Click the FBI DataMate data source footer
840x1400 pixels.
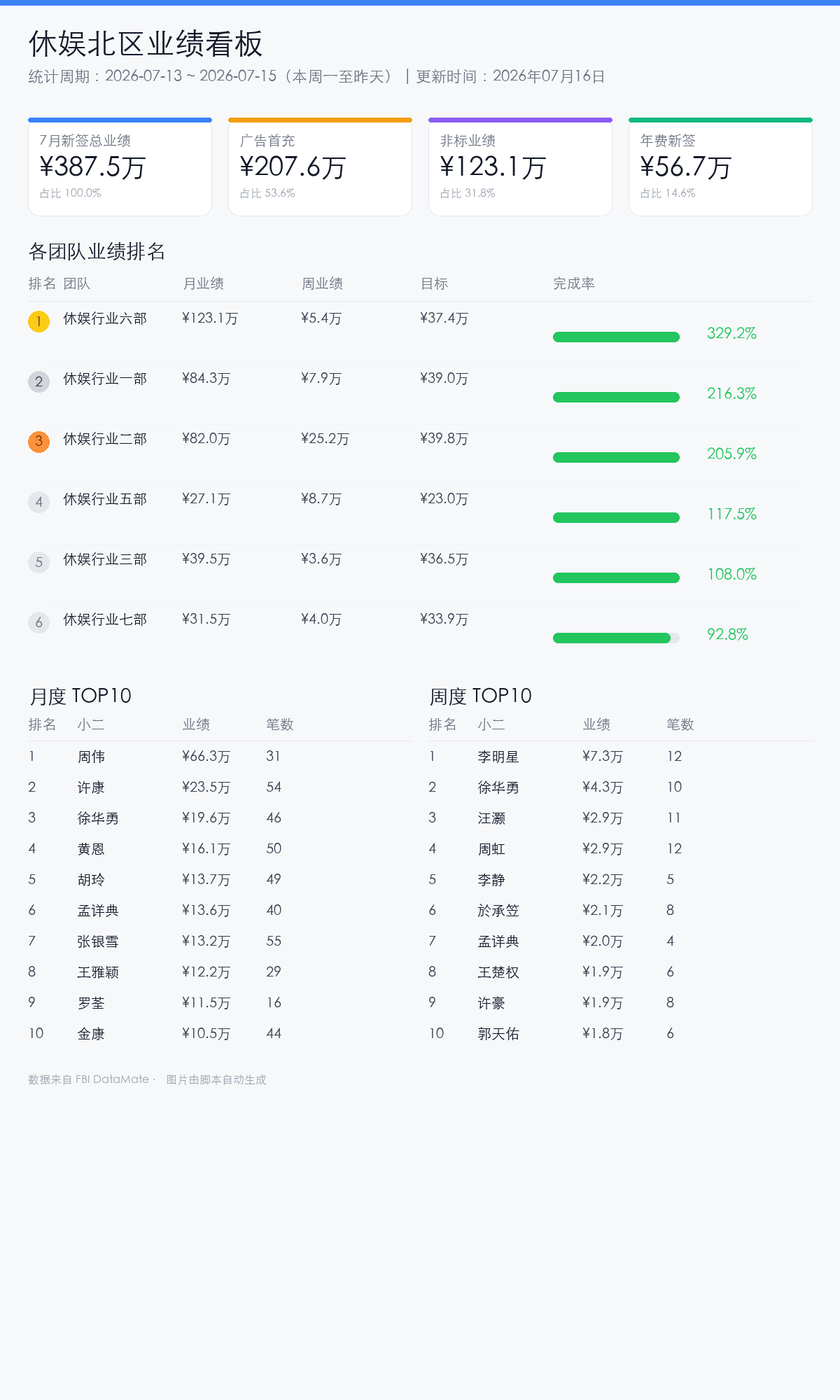pos(88,1079)
